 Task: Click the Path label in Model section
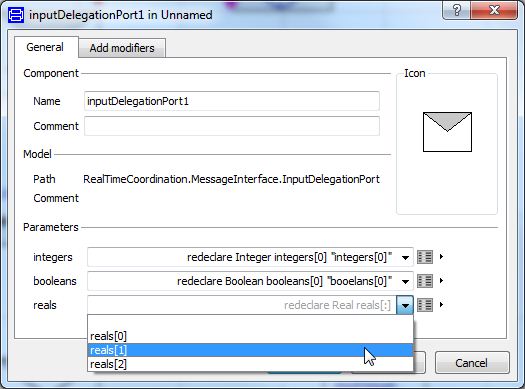point(44,179)
